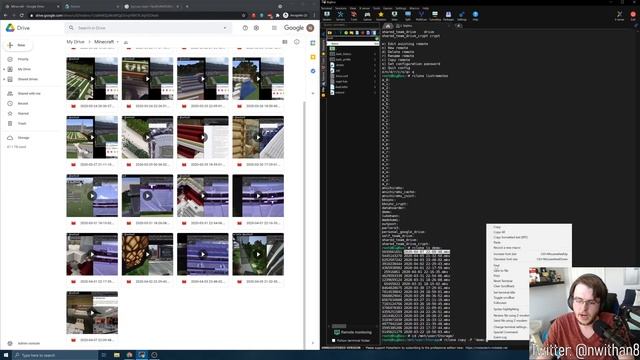Click the X server toolbar icon
The height and width of the screenshot is (360, 640).
tap(620, 15)
